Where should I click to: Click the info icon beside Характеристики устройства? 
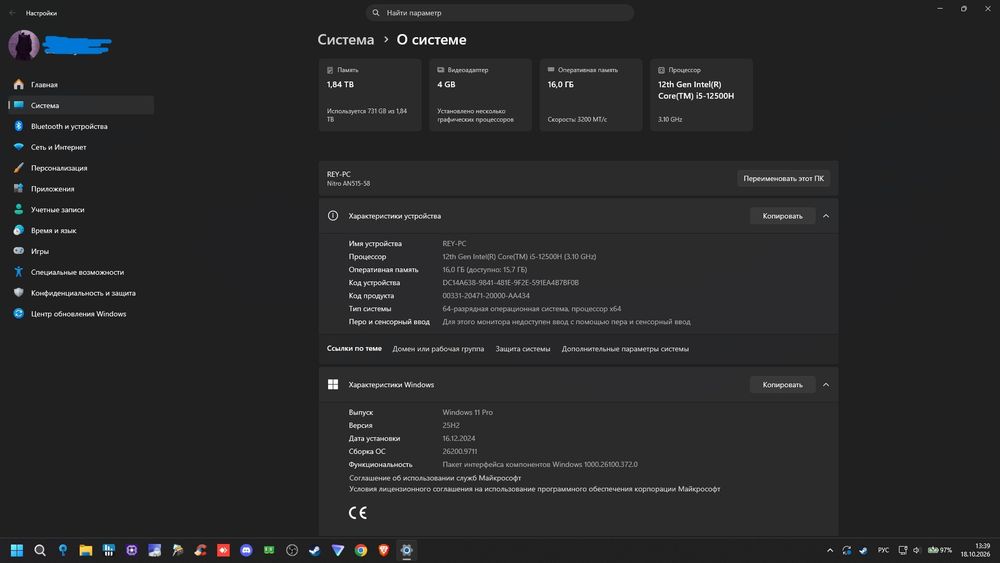point(333,216)
